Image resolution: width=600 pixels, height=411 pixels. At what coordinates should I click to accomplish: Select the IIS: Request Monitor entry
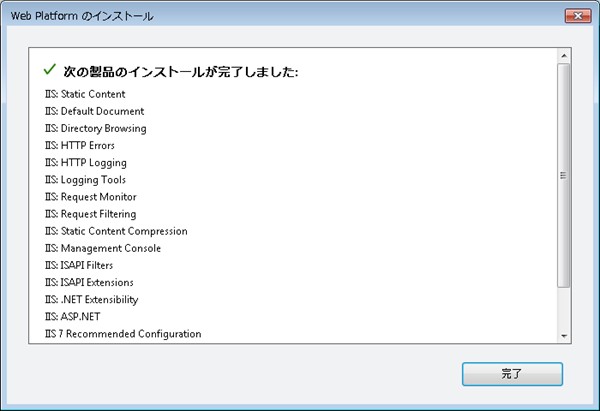(x=90, y=197)
